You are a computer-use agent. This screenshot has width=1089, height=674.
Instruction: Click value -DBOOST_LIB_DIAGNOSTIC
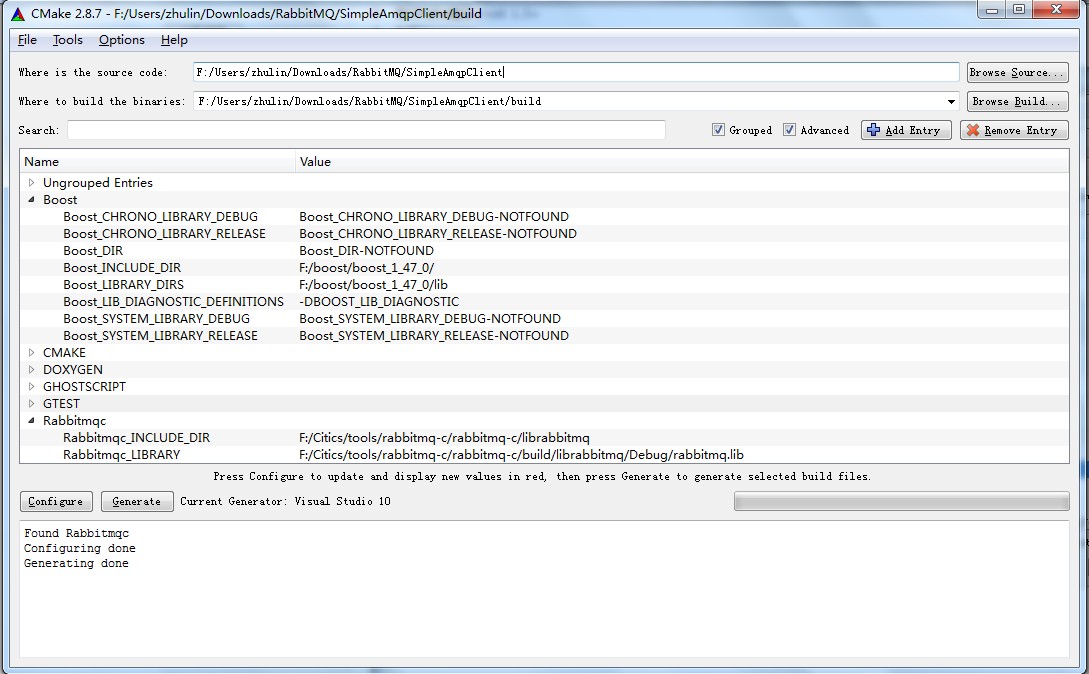point(379,302)
